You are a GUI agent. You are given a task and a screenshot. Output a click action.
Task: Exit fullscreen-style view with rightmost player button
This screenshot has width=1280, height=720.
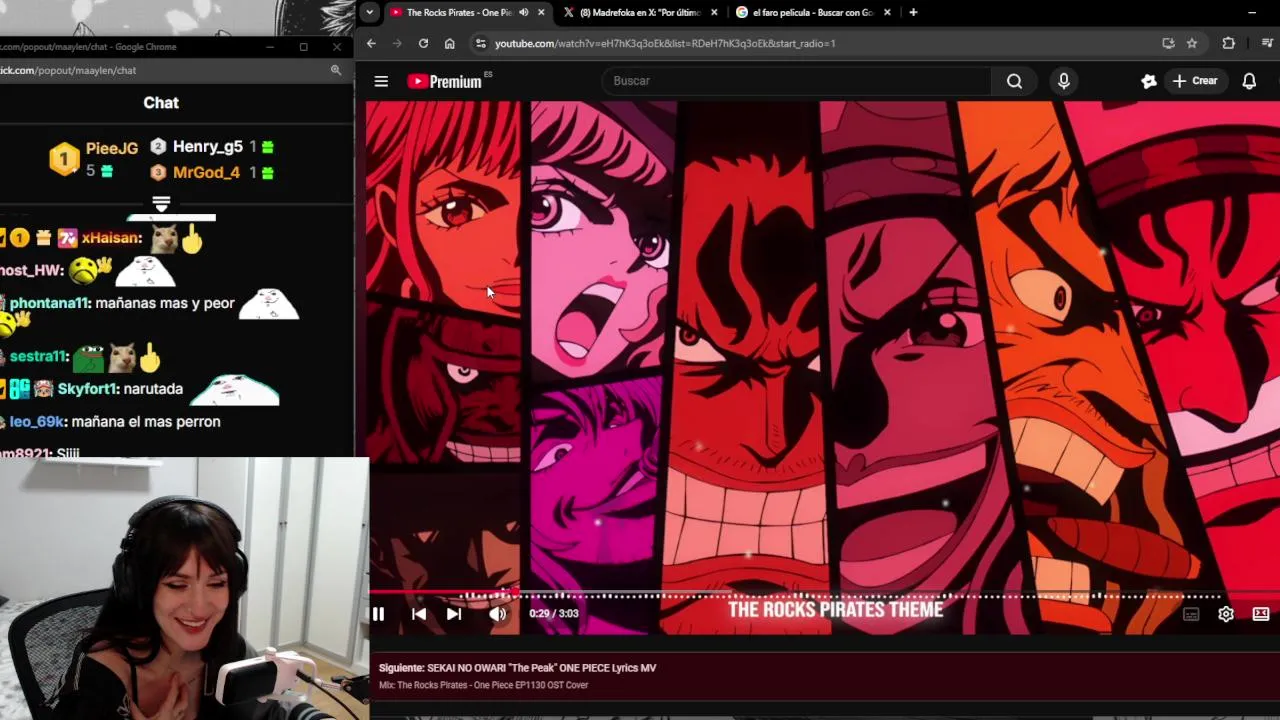point(1261,614)
